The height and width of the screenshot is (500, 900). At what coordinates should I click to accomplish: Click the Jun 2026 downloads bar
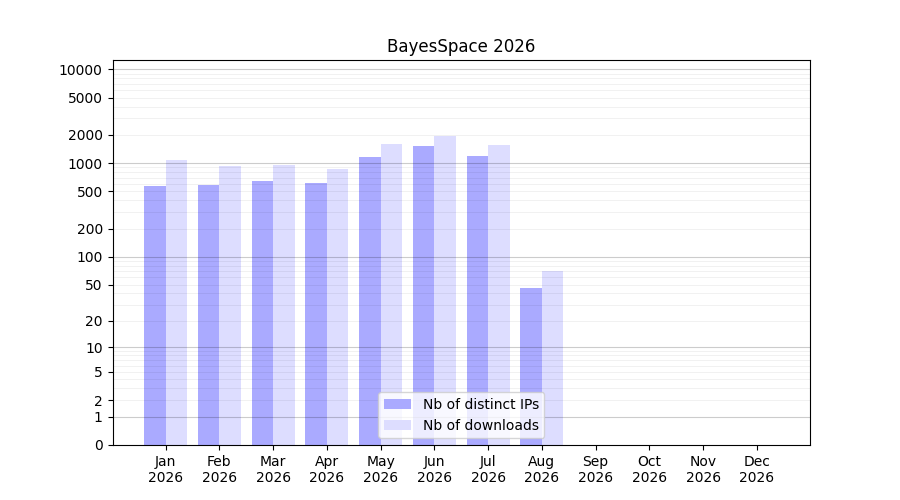445,290
